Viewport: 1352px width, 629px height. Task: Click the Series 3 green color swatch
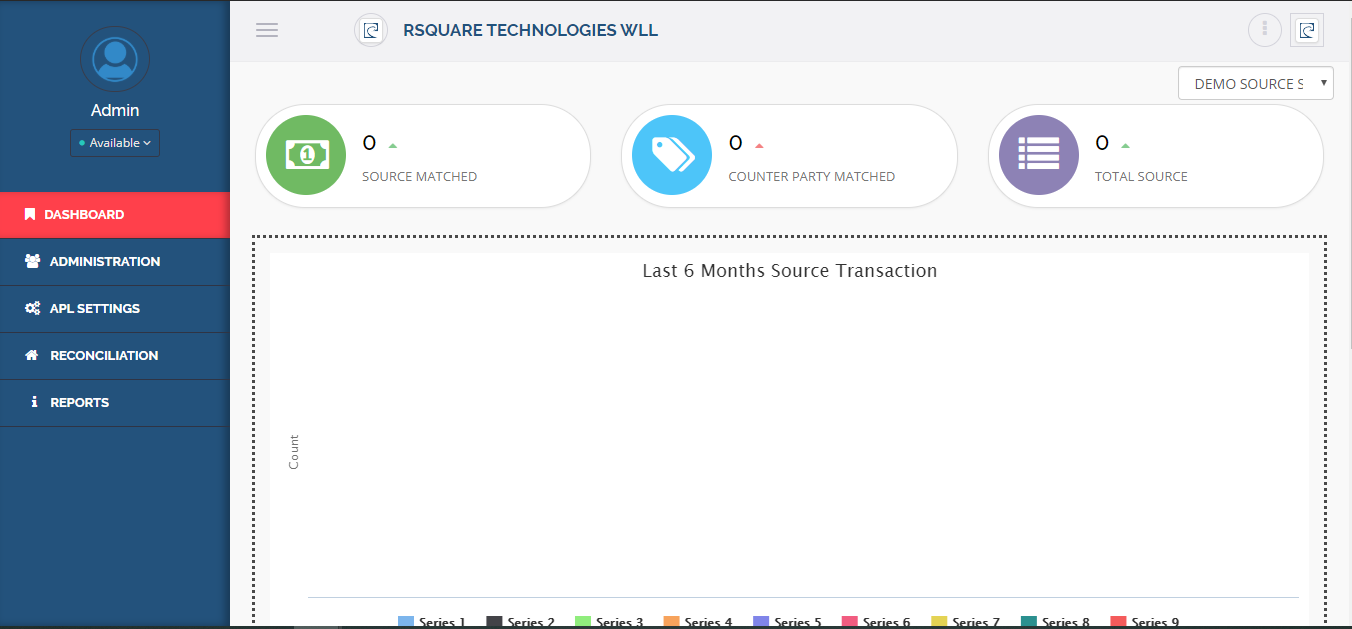tap(583, 622)
